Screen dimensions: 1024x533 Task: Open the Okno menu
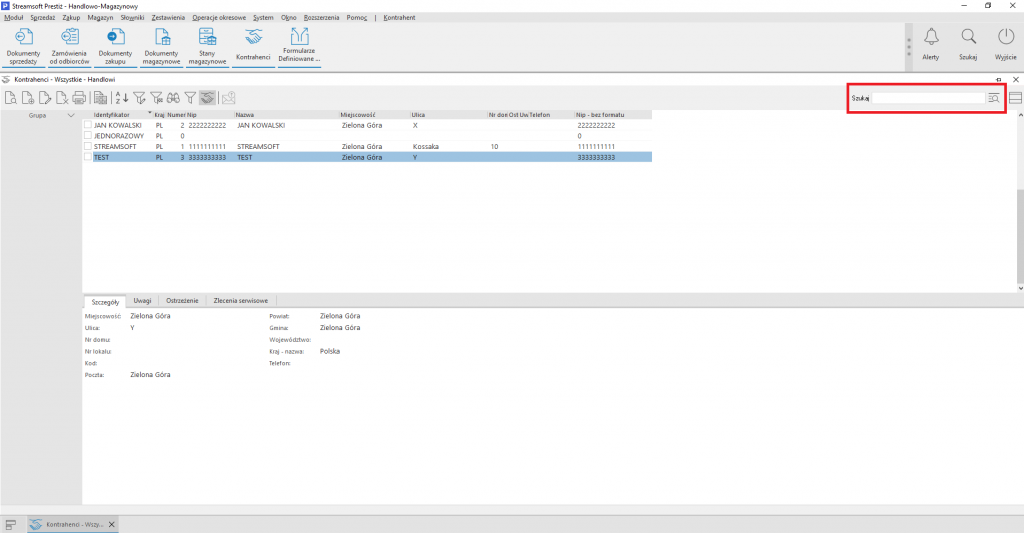tap(289, 18)
